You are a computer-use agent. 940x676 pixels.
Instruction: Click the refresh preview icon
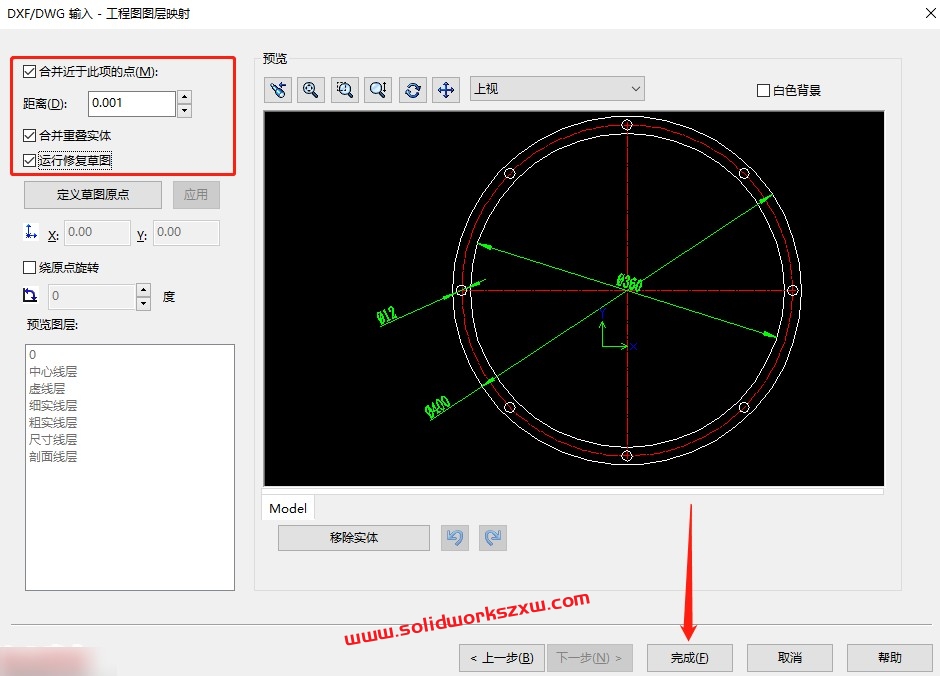click(412, 89)
